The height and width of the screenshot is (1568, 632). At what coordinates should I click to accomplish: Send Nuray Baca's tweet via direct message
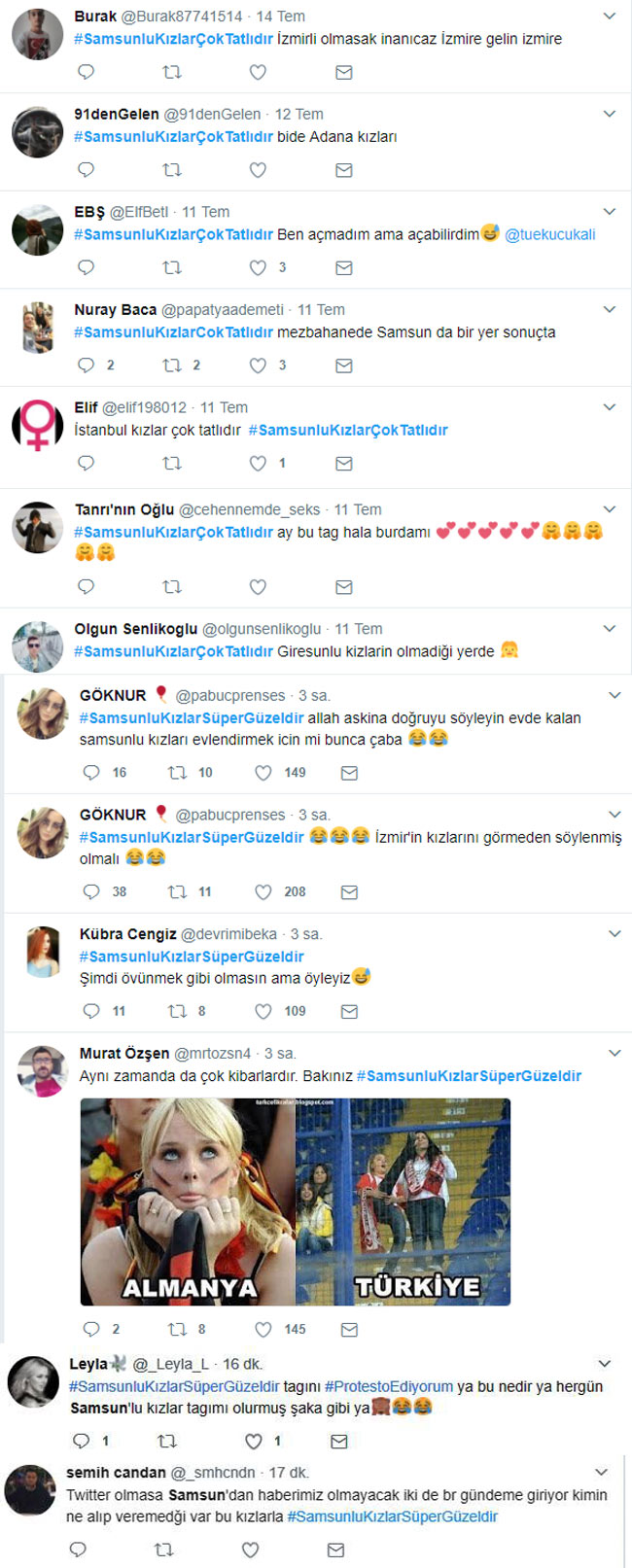(343, 366)
